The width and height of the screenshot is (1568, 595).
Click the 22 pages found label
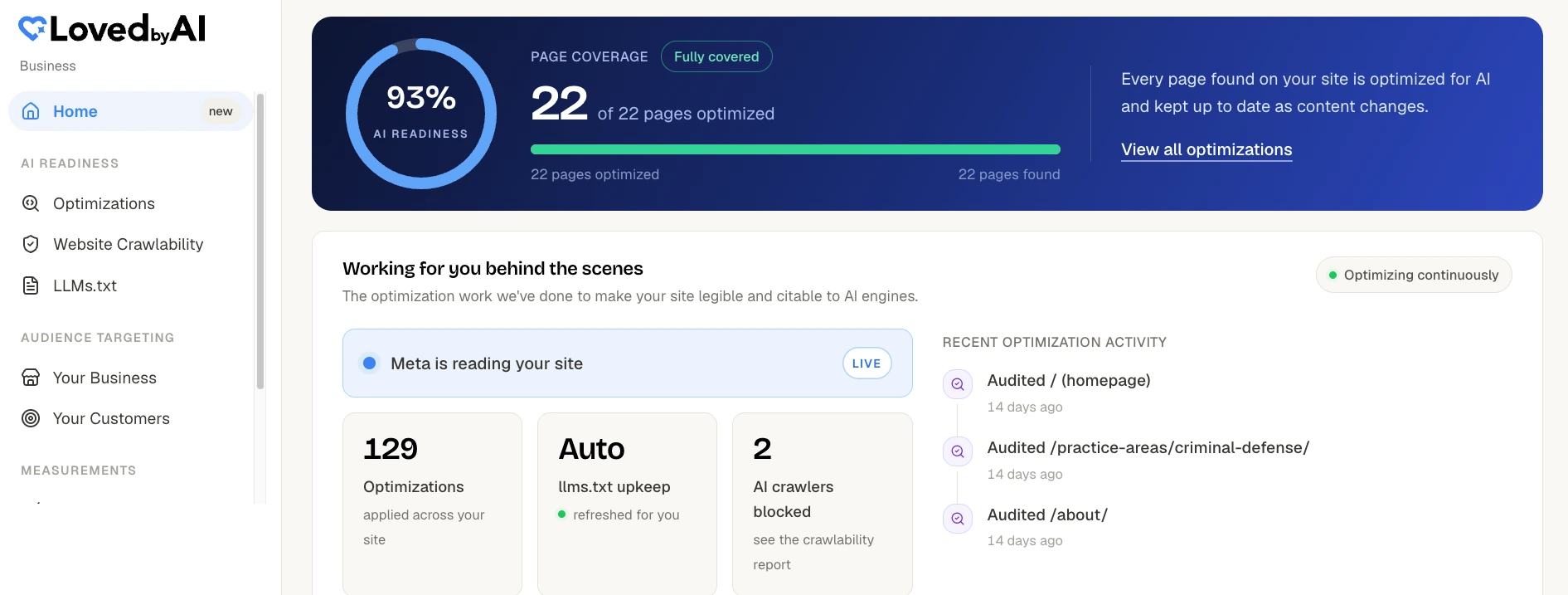point(1009,174)
